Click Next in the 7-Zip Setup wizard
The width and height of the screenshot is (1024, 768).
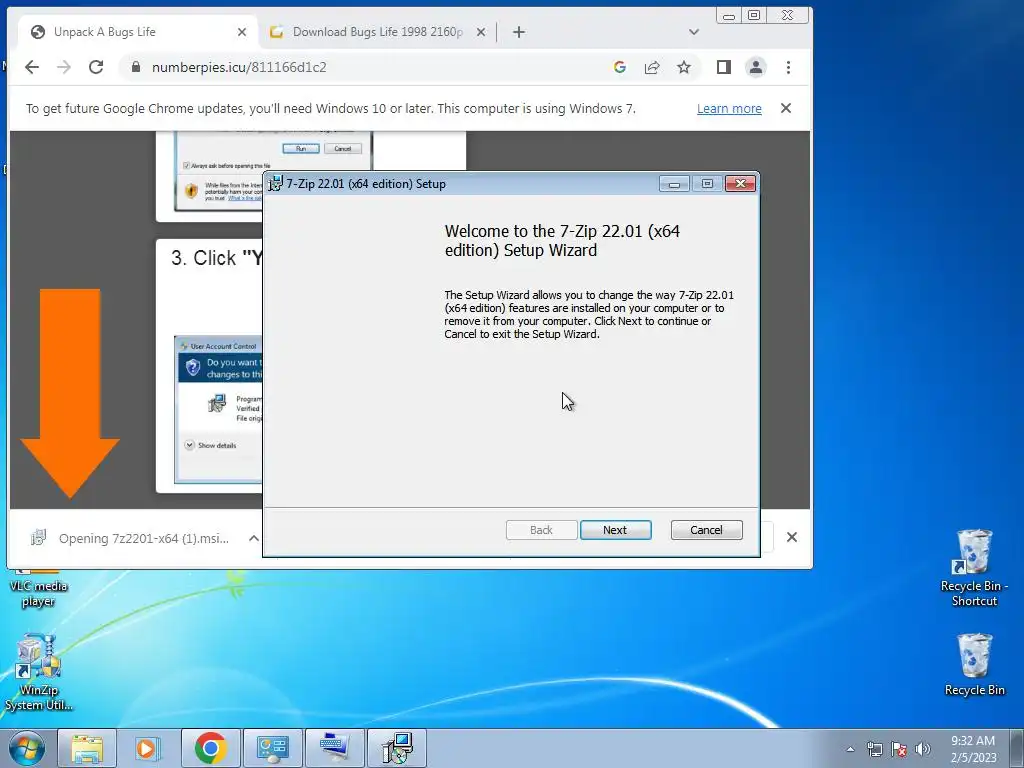tap(615, 530)
